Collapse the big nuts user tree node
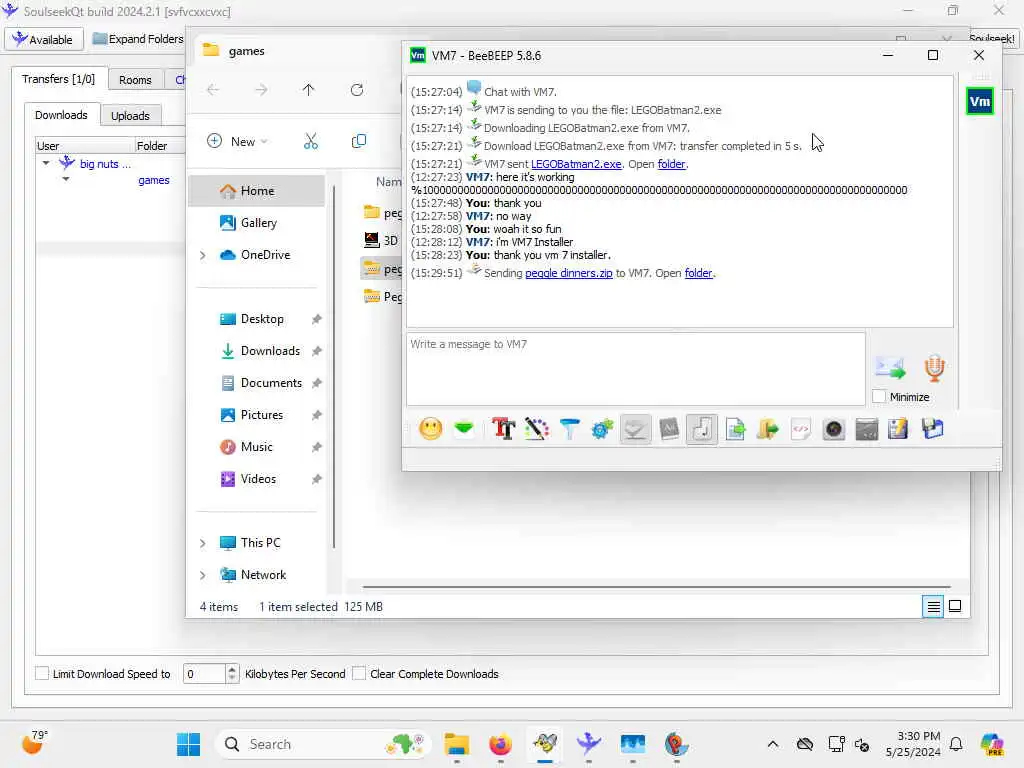 pyautogui.click(x=46, y=163)
